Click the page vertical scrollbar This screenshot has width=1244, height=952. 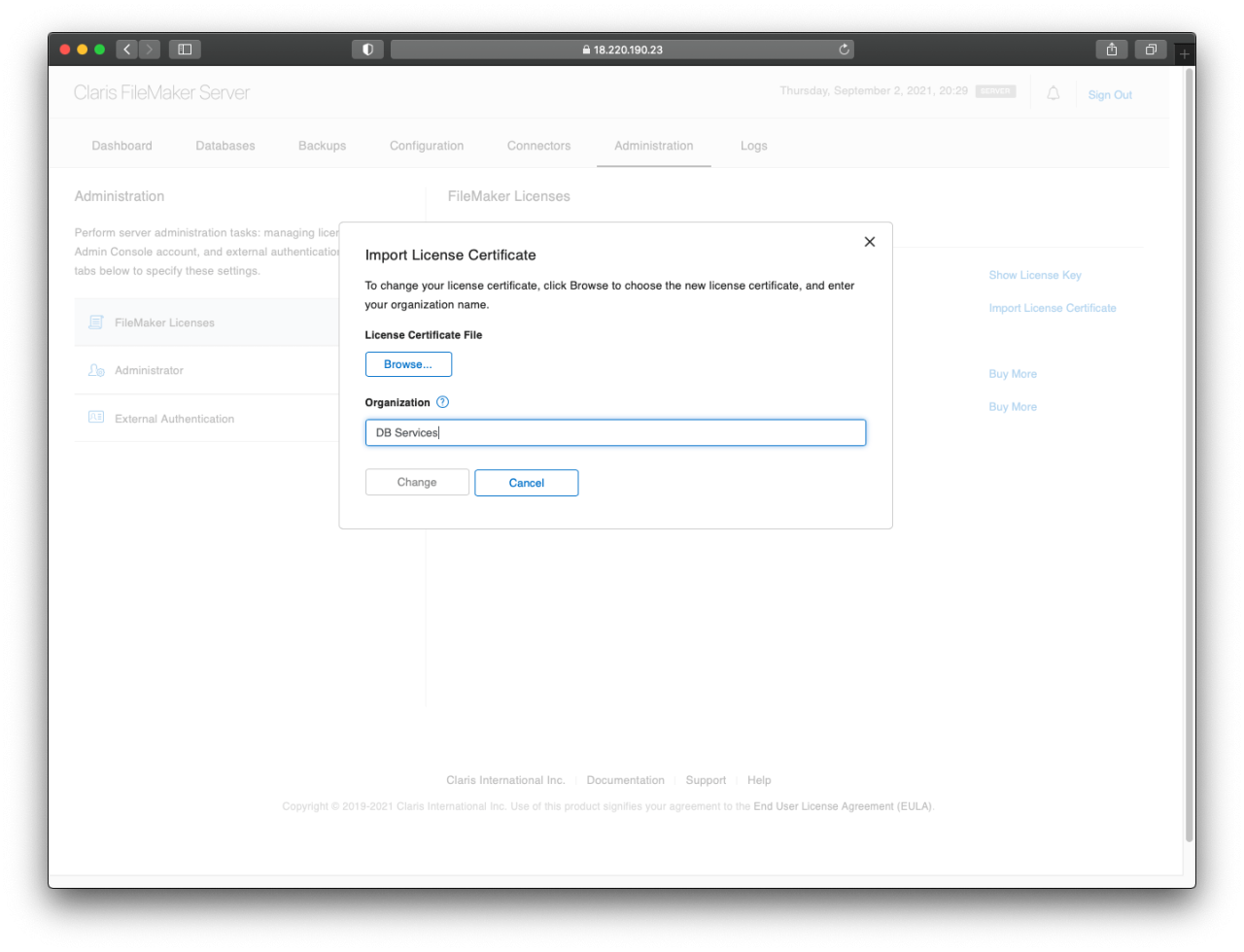[x=1190, y=455]
